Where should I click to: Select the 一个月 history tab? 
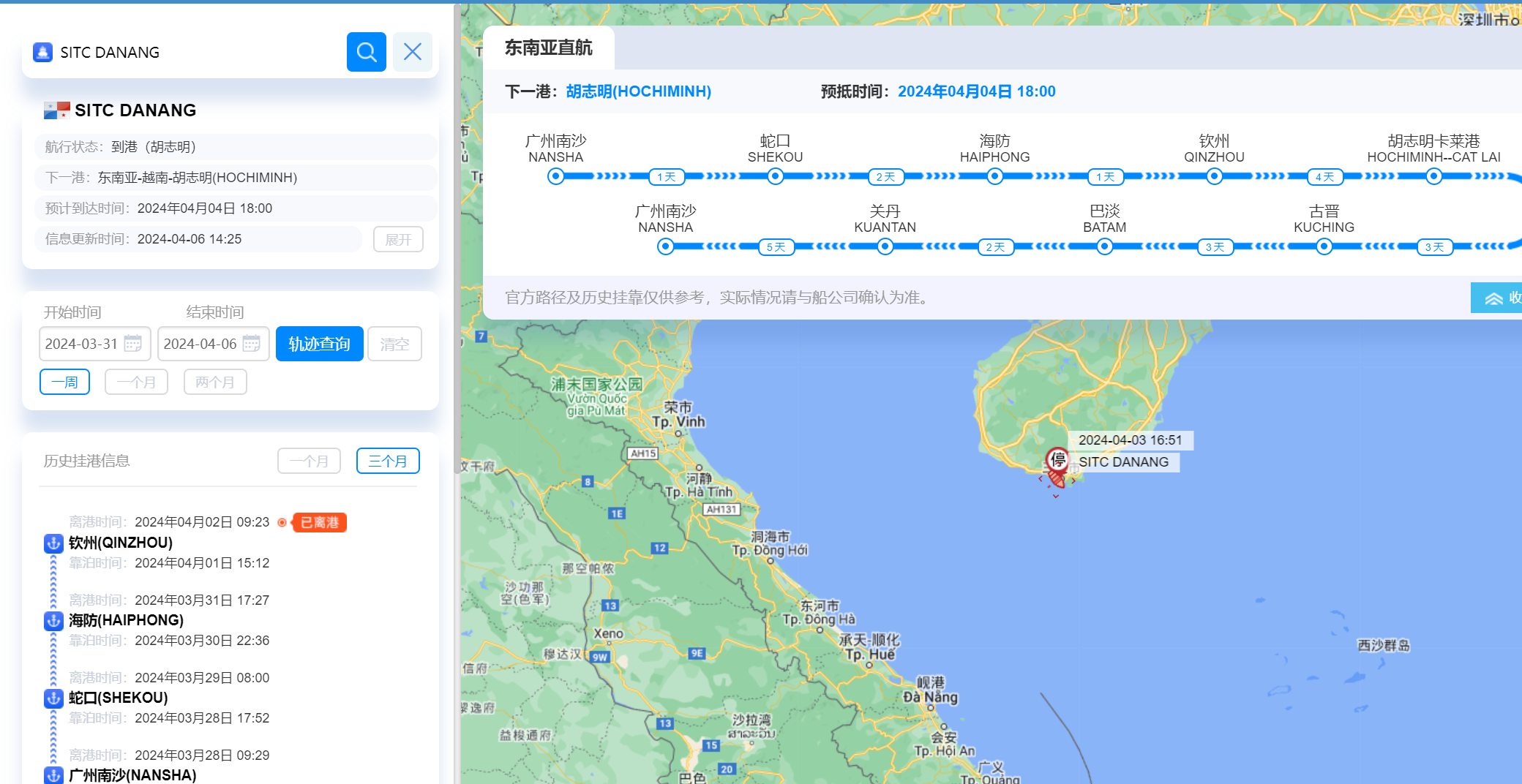click(x=309, y=461)
